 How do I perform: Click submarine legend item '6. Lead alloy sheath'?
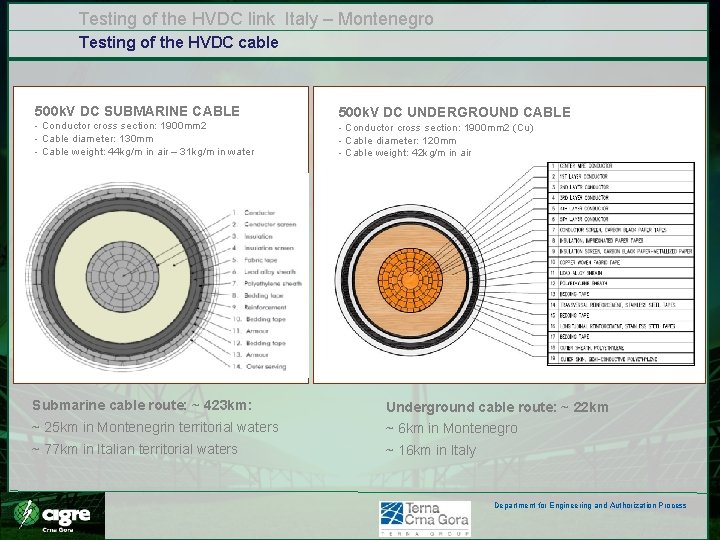click(x=264, y=272)
